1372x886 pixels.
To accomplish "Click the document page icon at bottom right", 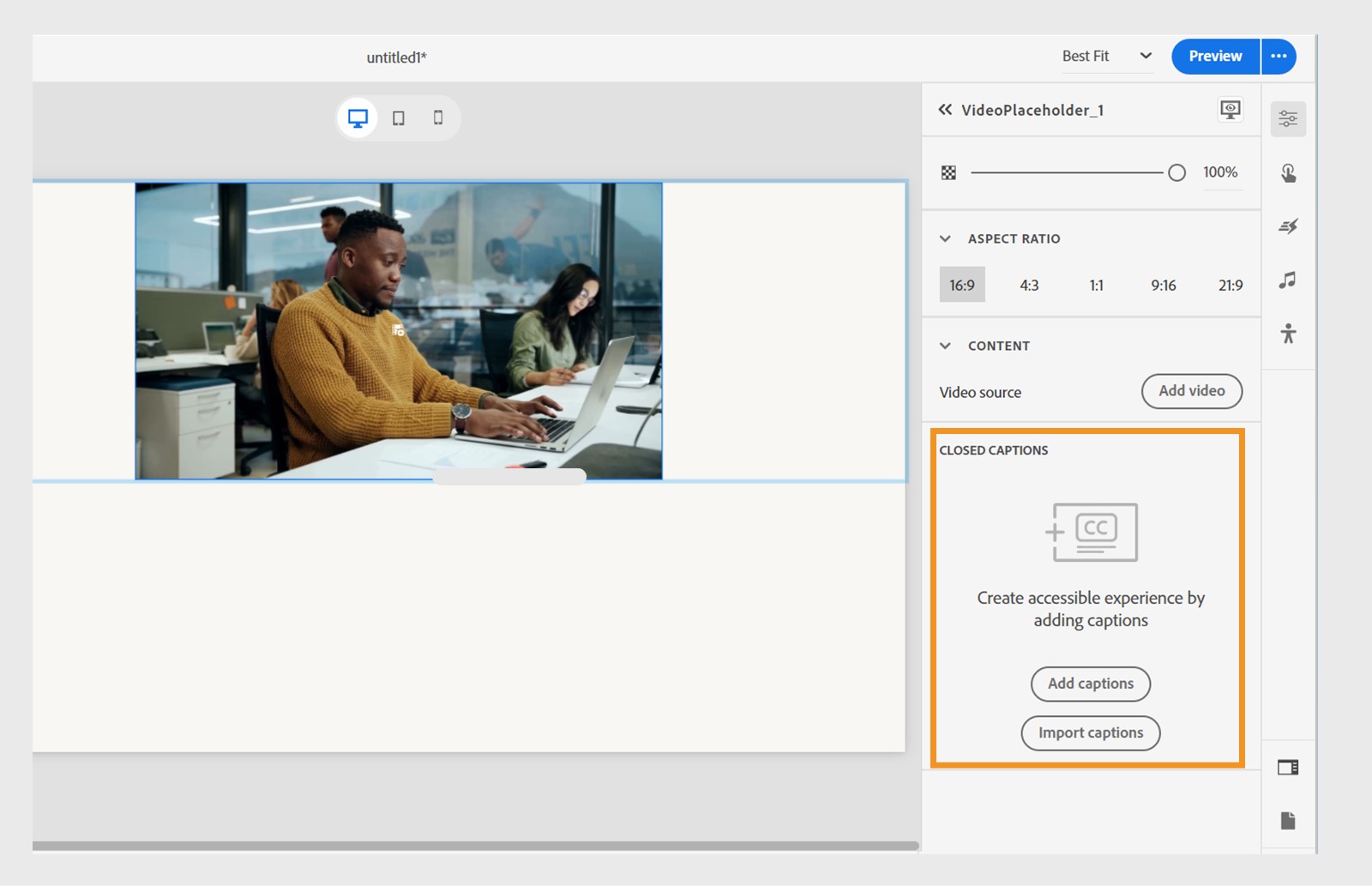I will coord(1288,821).
